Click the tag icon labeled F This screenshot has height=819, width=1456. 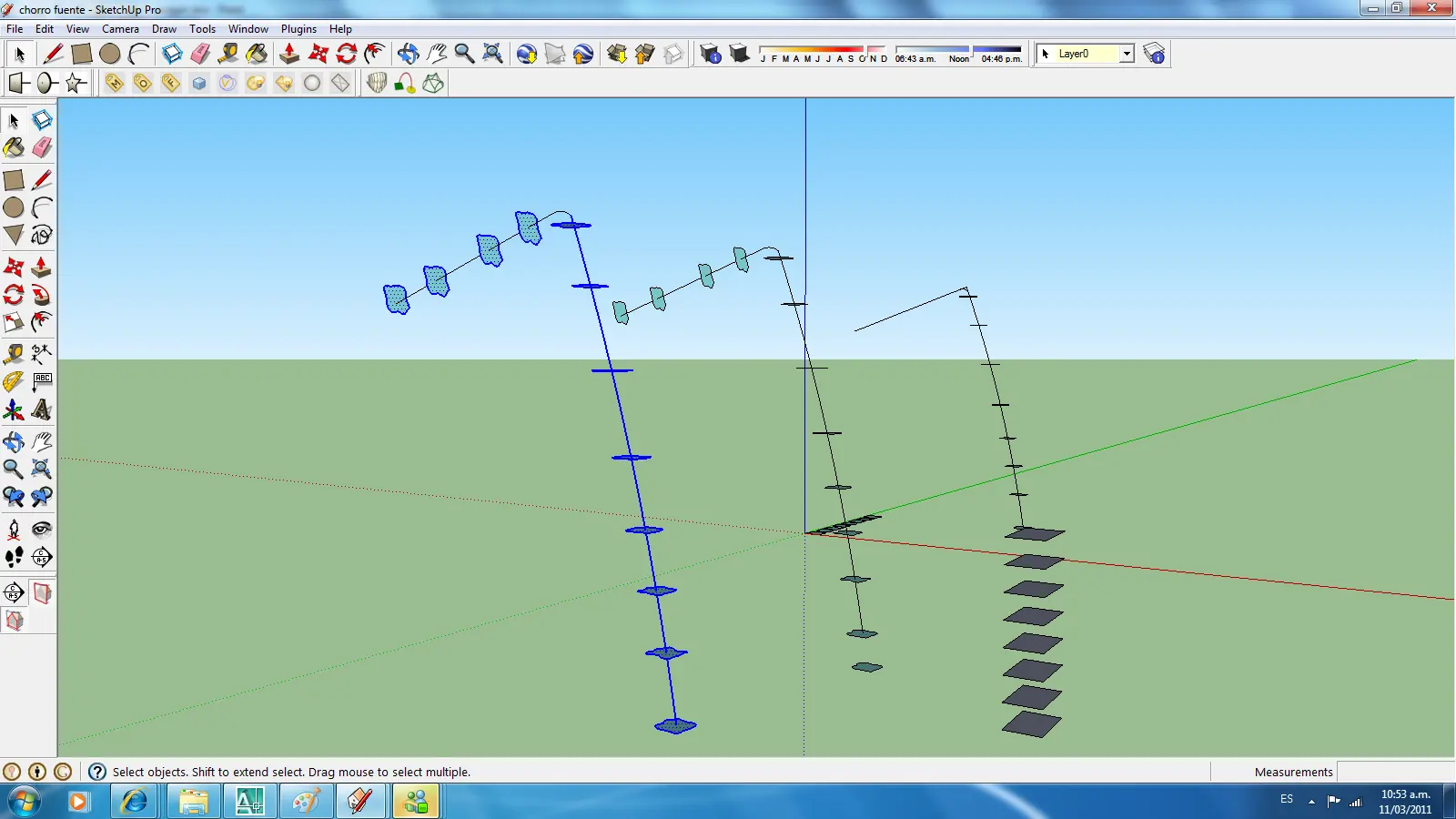pyautogui.click(x=170, y=83)
